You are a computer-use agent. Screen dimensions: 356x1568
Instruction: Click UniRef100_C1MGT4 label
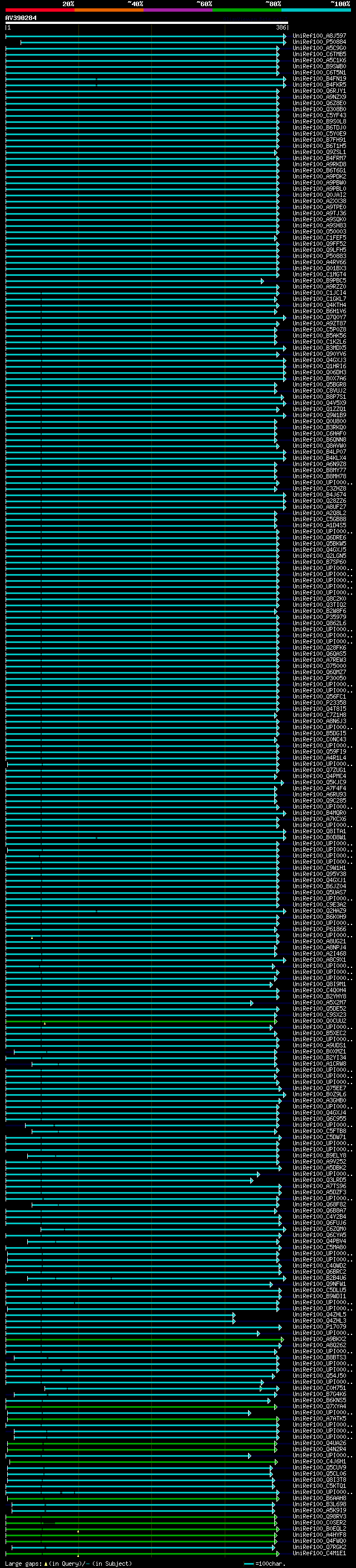[x=319, y=275]
